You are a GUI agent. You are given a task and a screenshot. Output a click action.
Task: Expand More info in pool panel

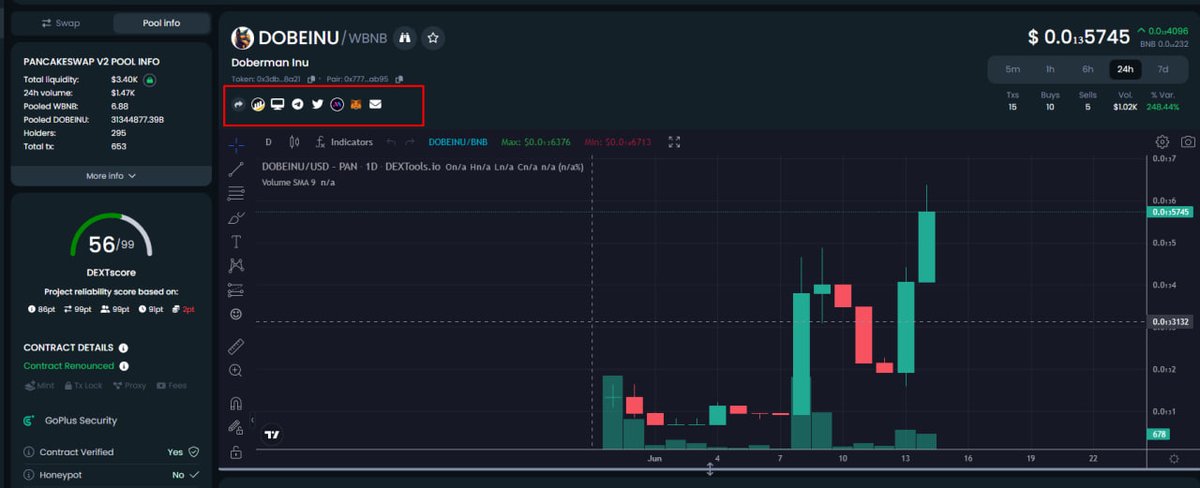pyautogui.click(x=111, y=175)
